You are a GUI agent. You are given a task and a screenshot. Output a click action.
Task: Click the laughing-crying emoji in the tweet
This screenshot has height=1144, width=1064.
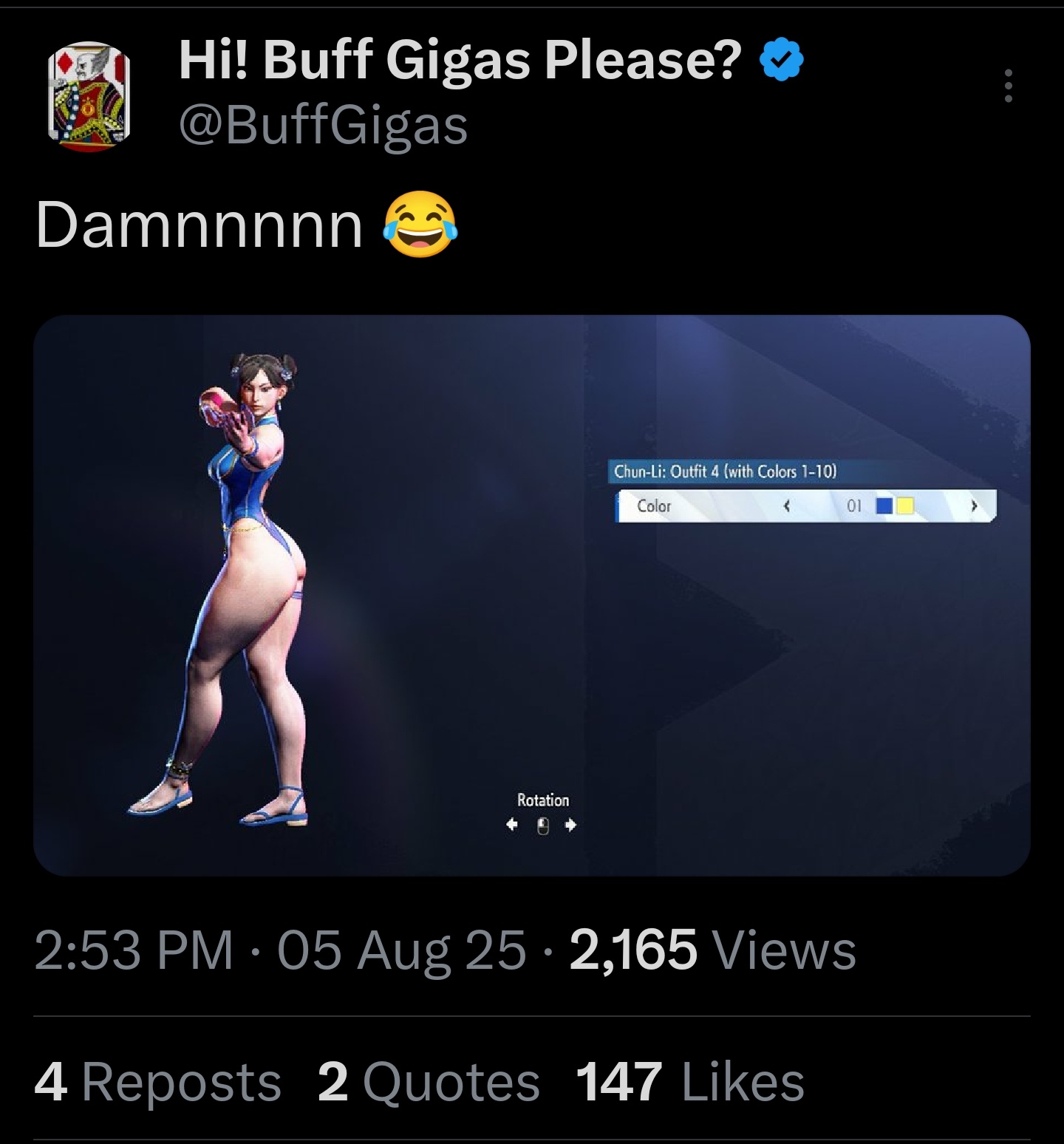[420, 225]
